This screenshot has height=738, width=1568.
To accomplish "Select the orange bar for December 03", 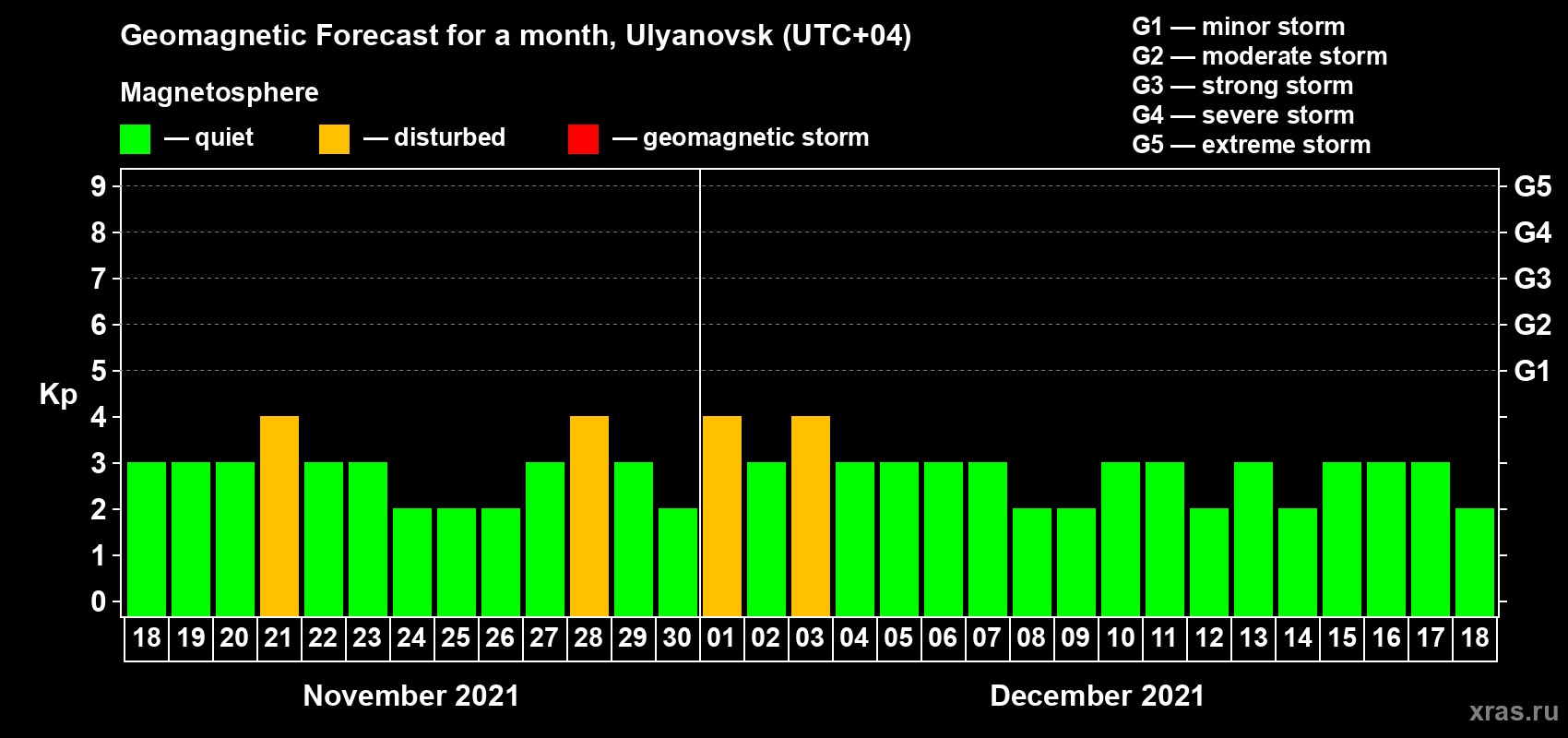I will [x=811, y=516].
